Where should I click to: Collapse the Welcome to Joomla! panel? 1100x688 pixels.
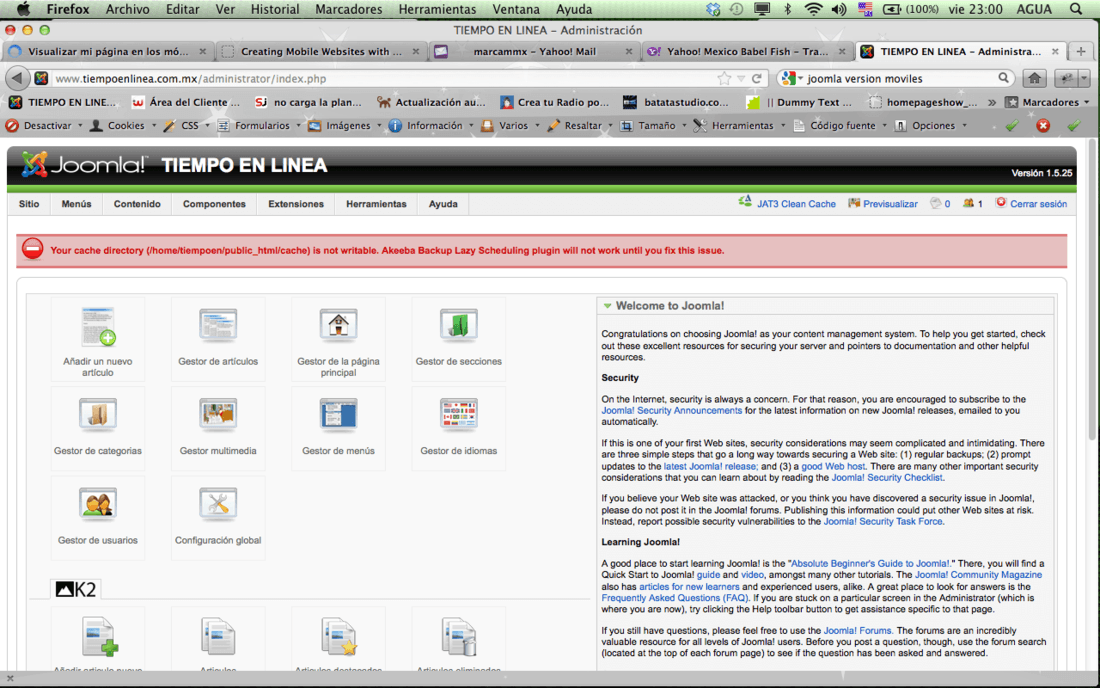click(608, 306)
